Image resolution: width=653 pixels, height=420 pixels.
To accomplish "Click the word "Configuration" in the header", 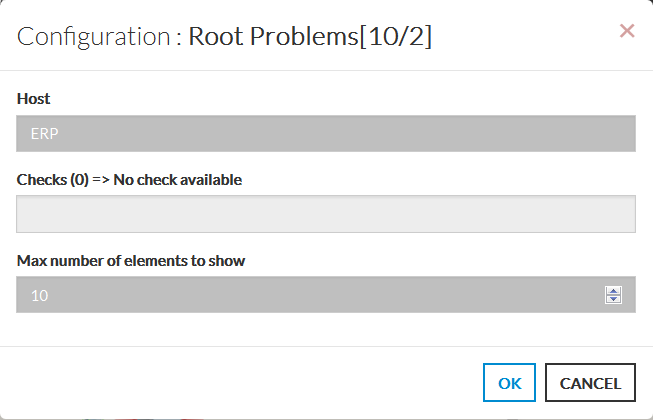I will 93,37.
